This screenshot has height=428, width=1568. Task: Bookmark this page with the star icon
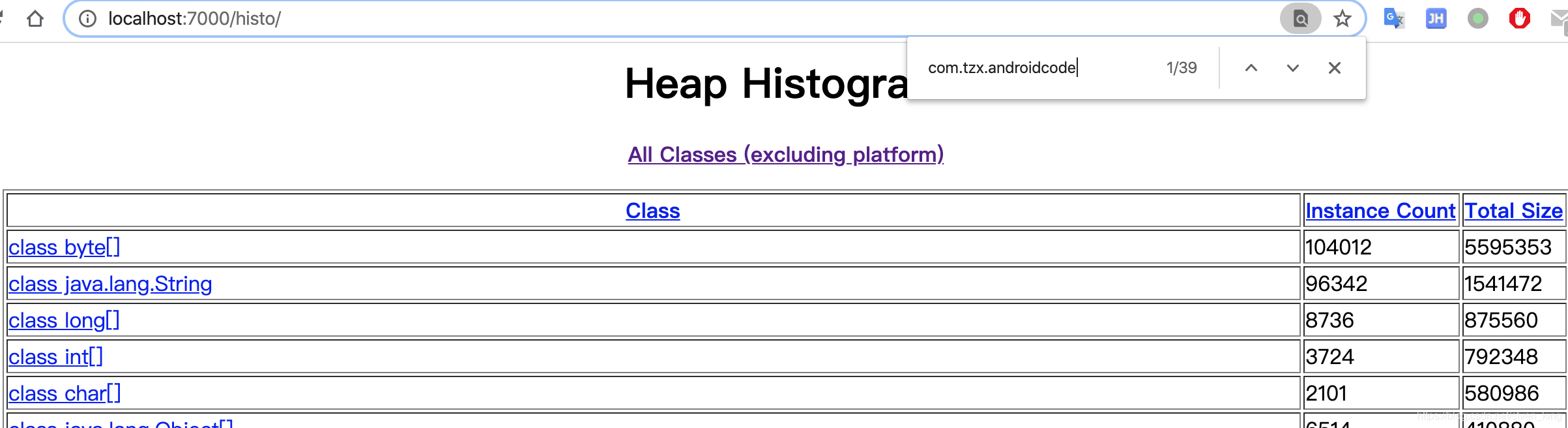tap(1343, 19)
